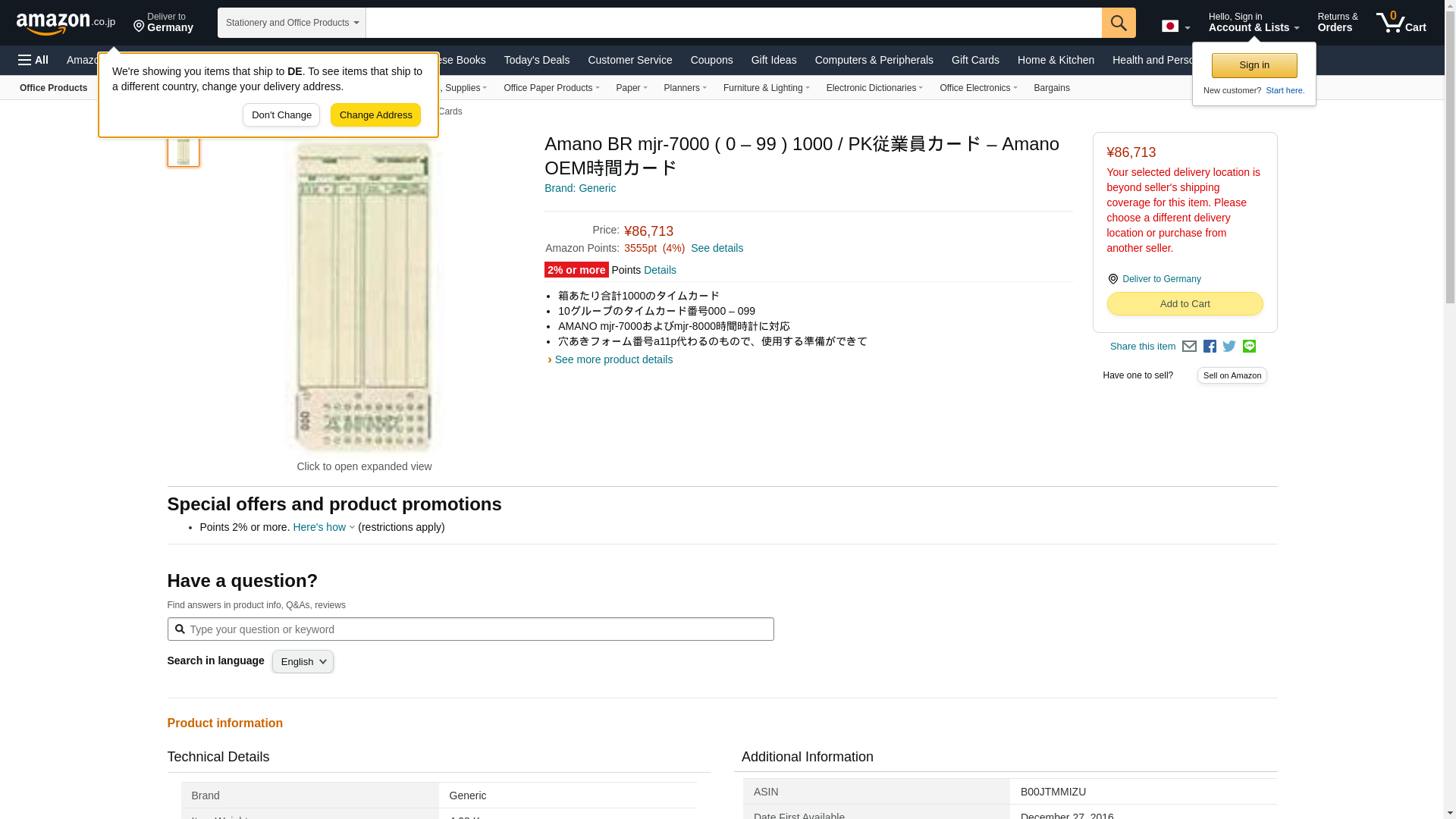
Task: Open the Japan flag language selector
Action: (1175, 27)
